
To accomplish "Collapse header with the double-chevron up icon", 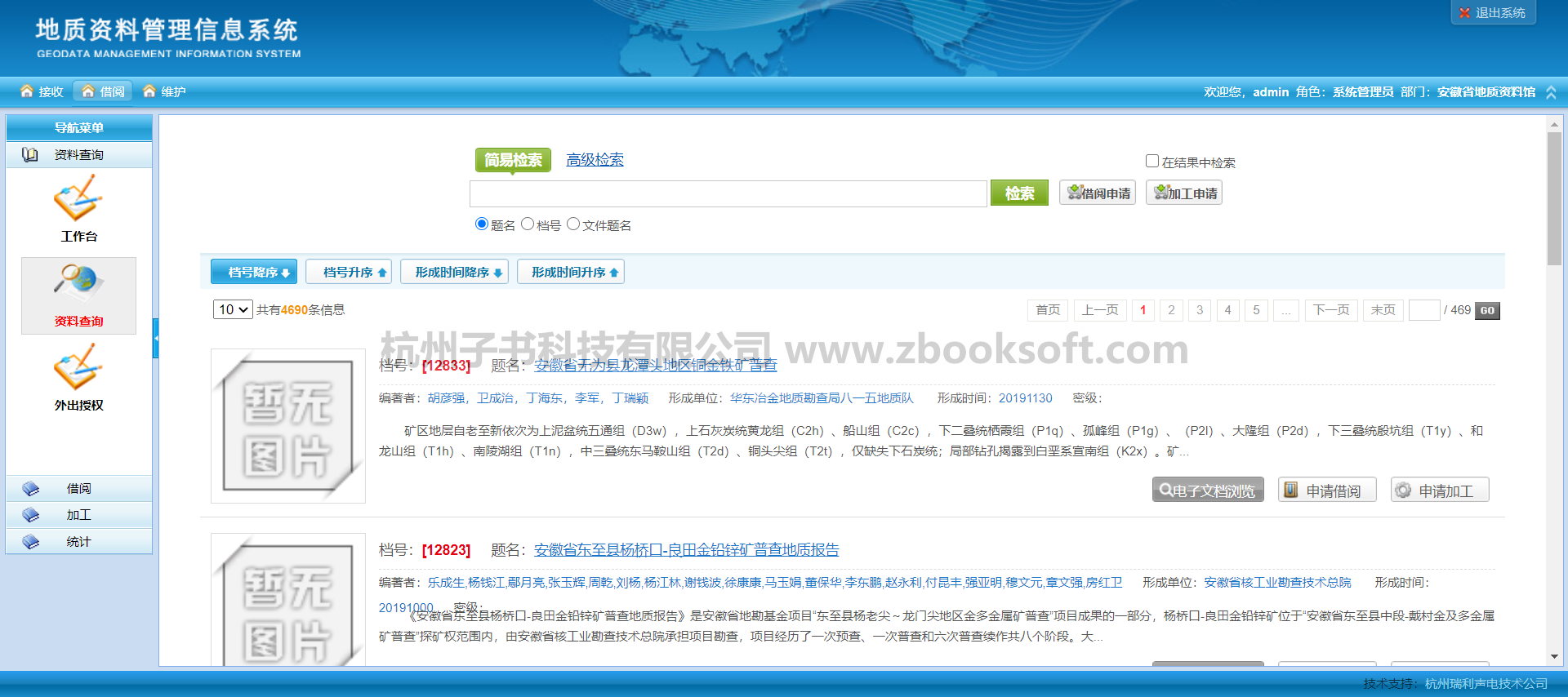I will click(1551, 92).
